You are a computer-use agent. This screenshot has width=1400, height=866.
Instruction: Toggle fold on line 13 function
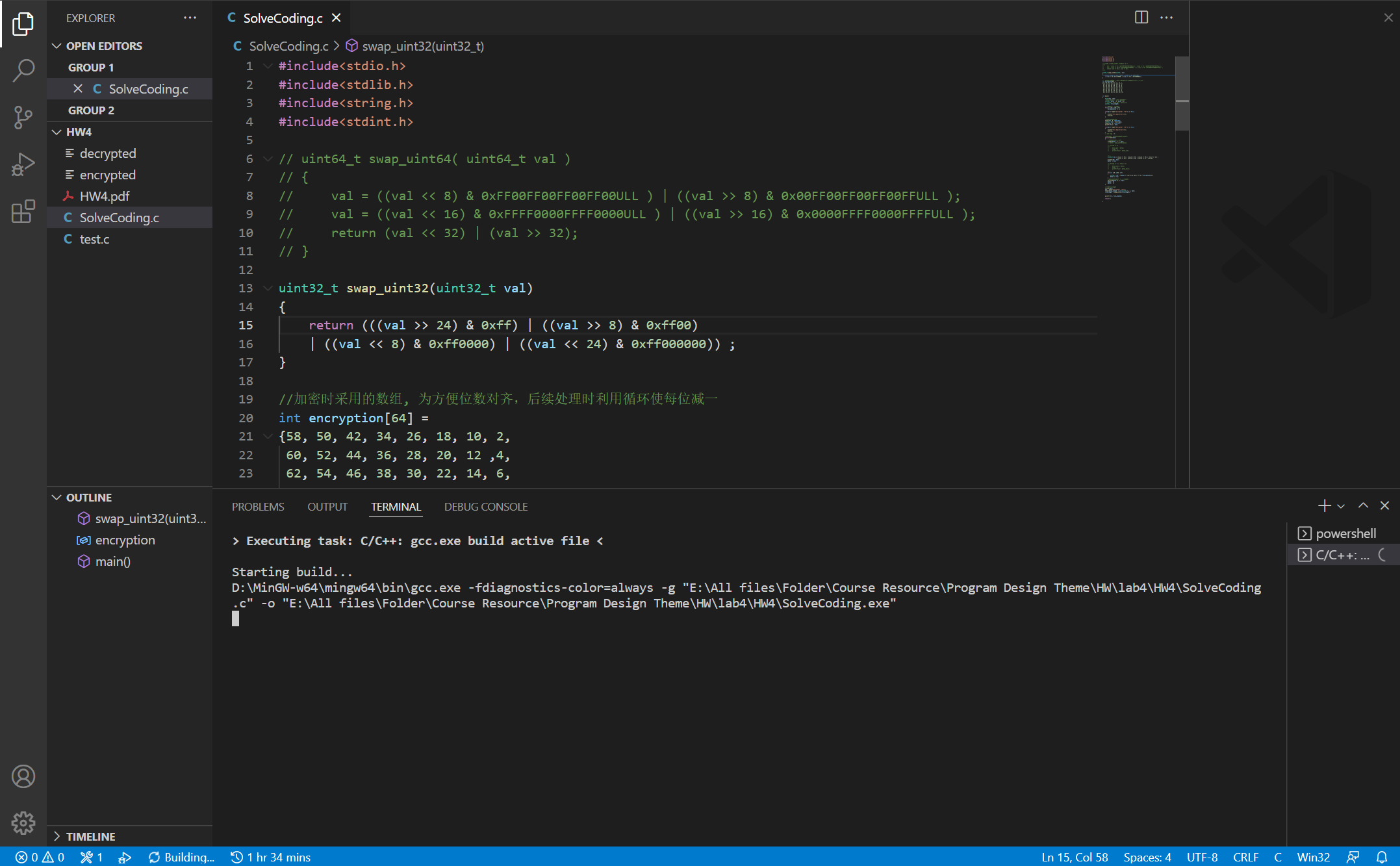click(x=267, y=288)
